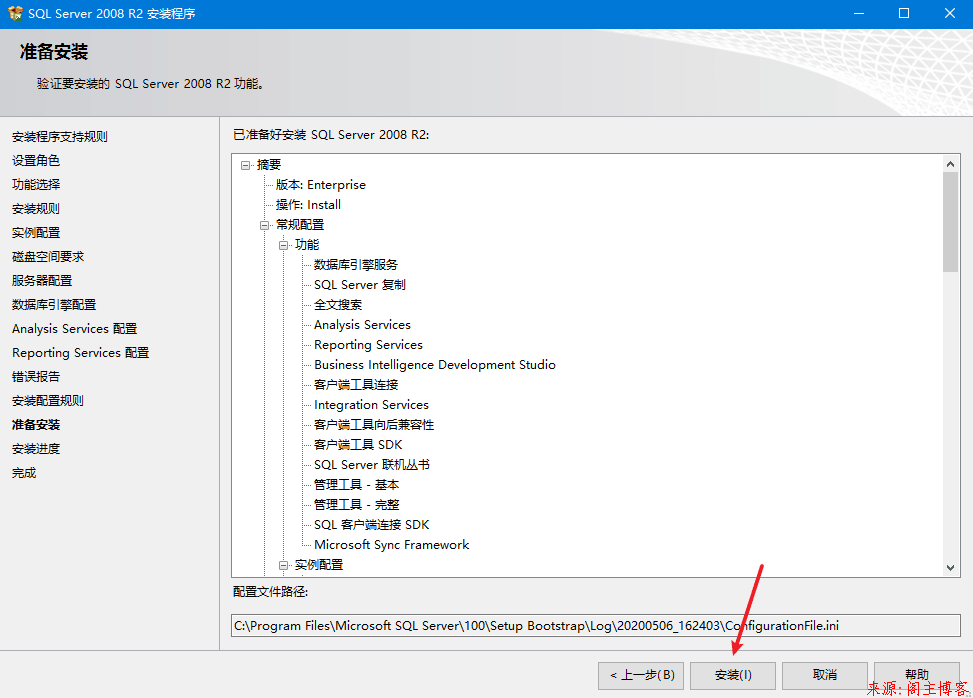Select Business Intelligence Development Studio row
Image resolution: width=973 pixels, height=698 pixels.
(x=435, y=365)
